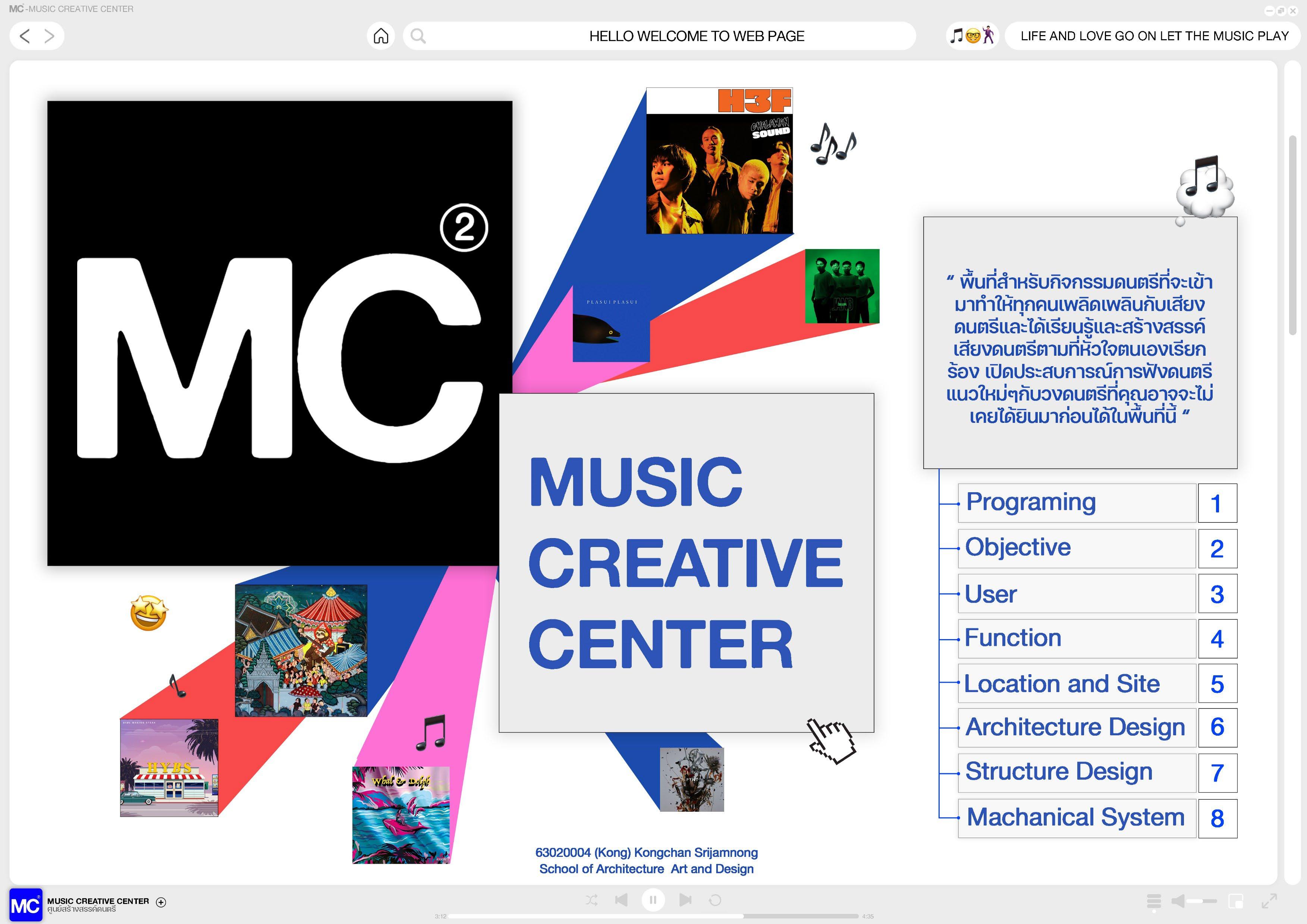Open the play queue list icon
The image size is (1307, 924).
[x=1154, y=901]
